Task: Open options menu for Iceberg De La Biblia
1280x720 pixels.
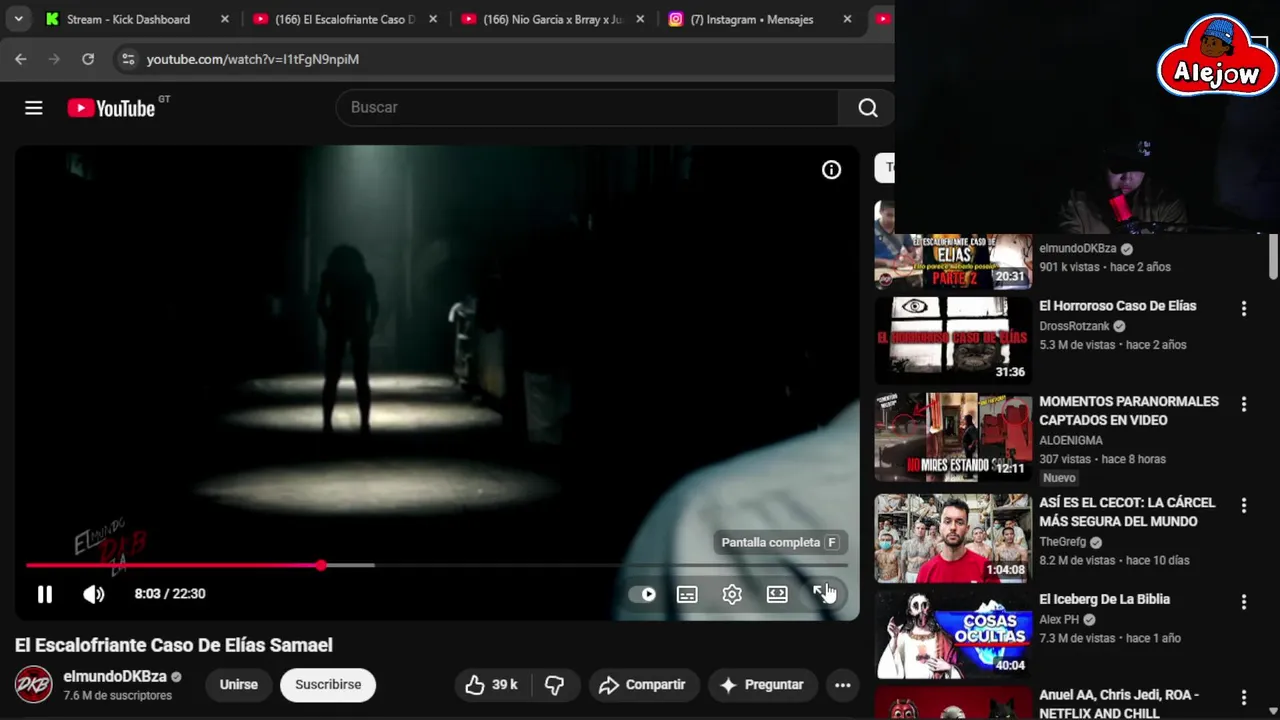Action: pyautogui.click(x=1244, y=603)
